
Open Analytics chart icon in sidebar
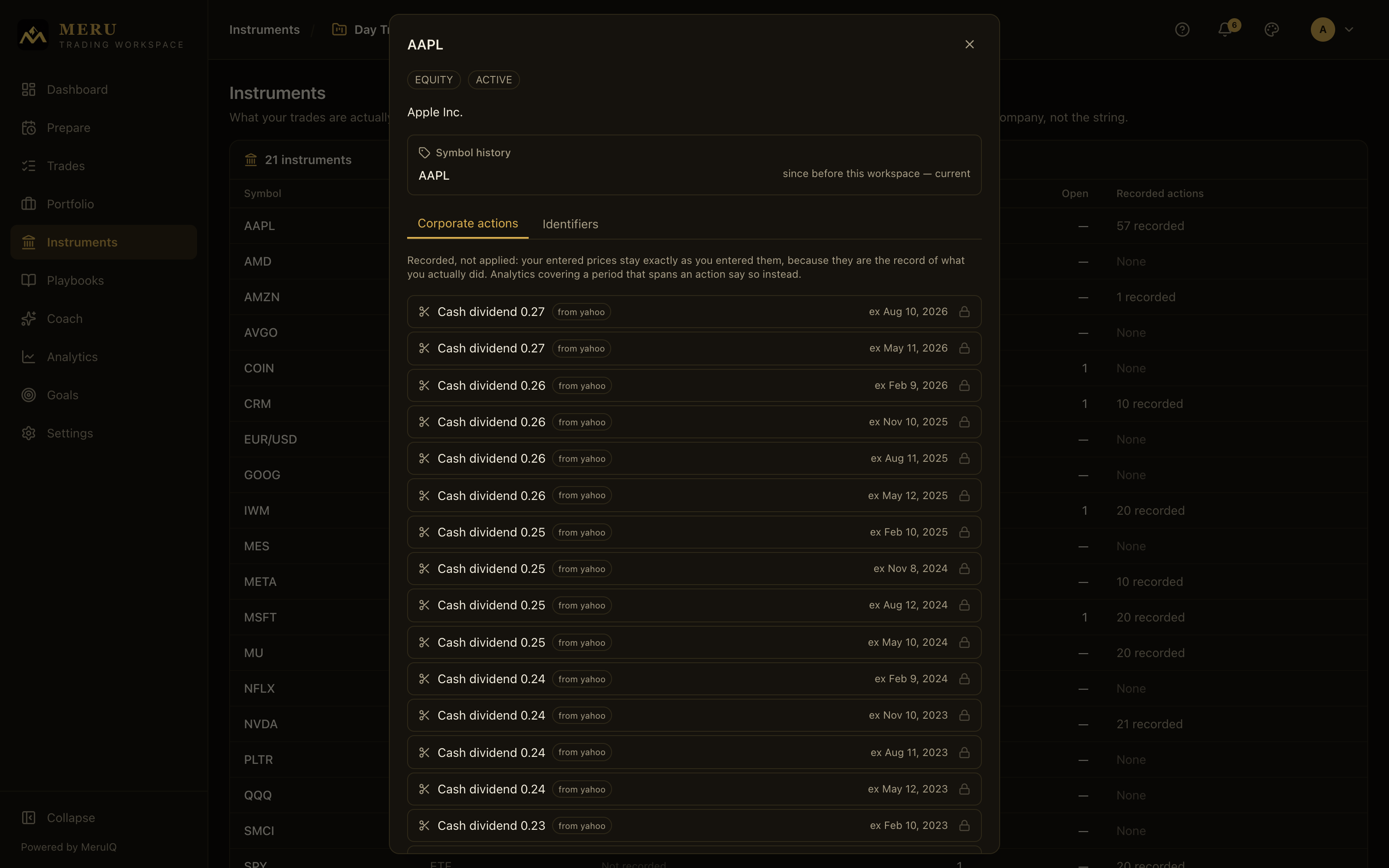coord(29,356)
